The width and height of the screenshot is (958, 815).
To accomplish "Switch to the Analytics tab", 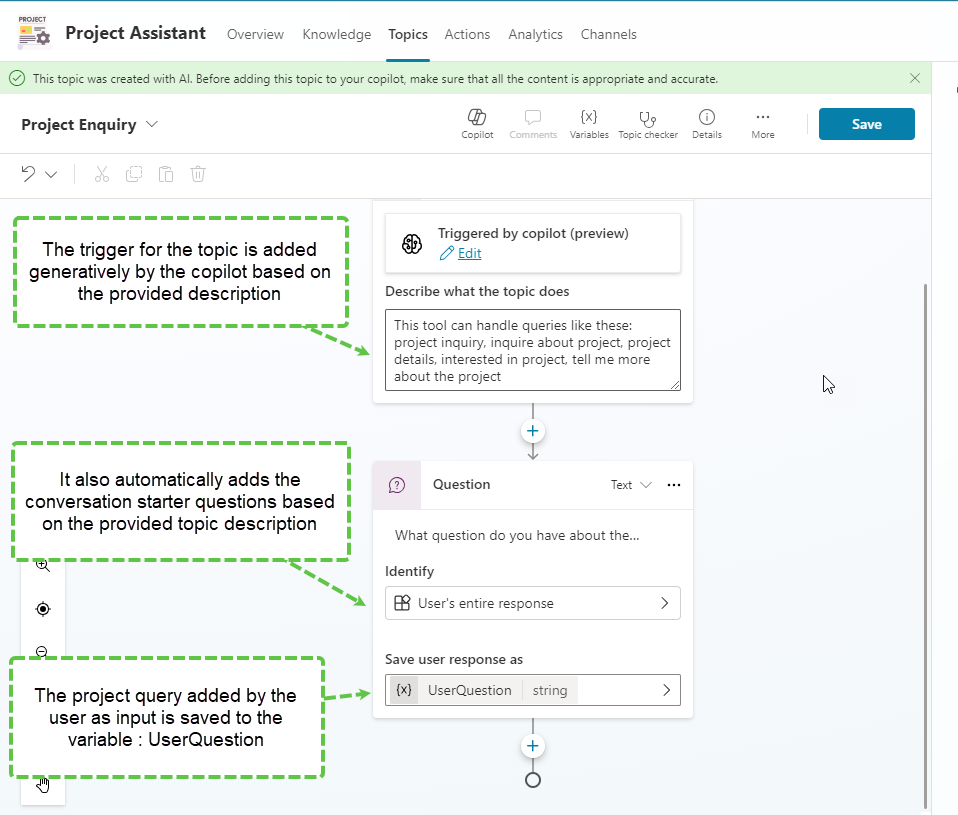I will [x=535, y=34].
